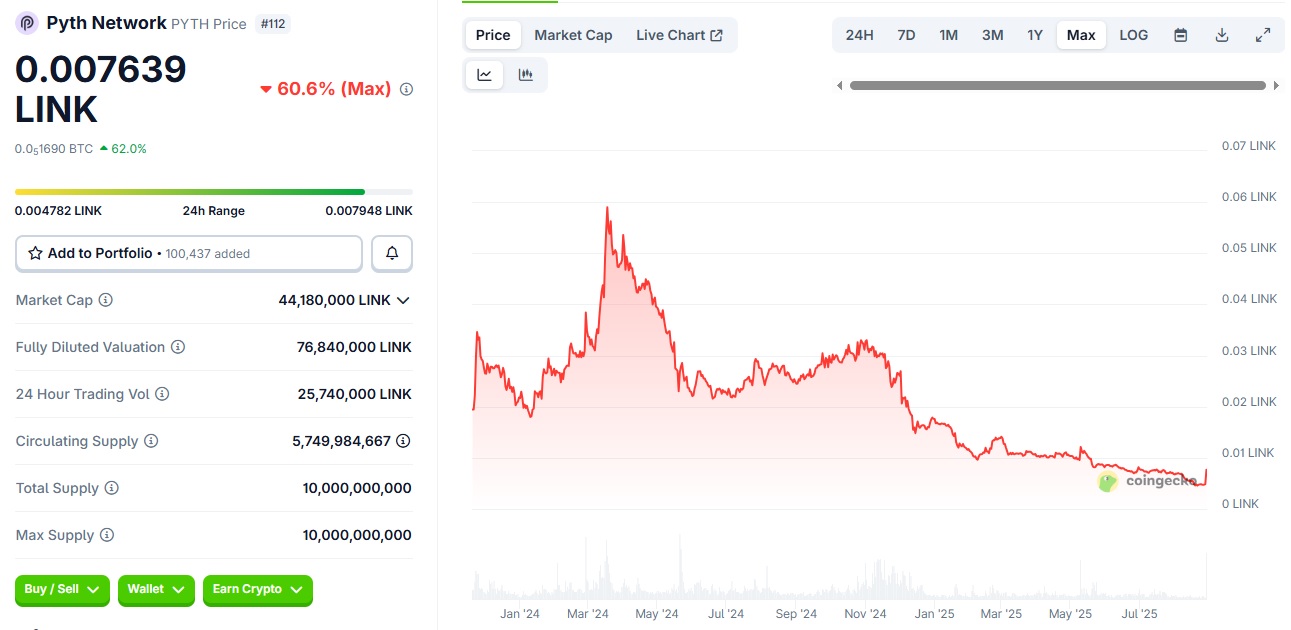The image size is (1291, 630).
Task: Open Live Chart external link tab
Action: pos(680,35)
